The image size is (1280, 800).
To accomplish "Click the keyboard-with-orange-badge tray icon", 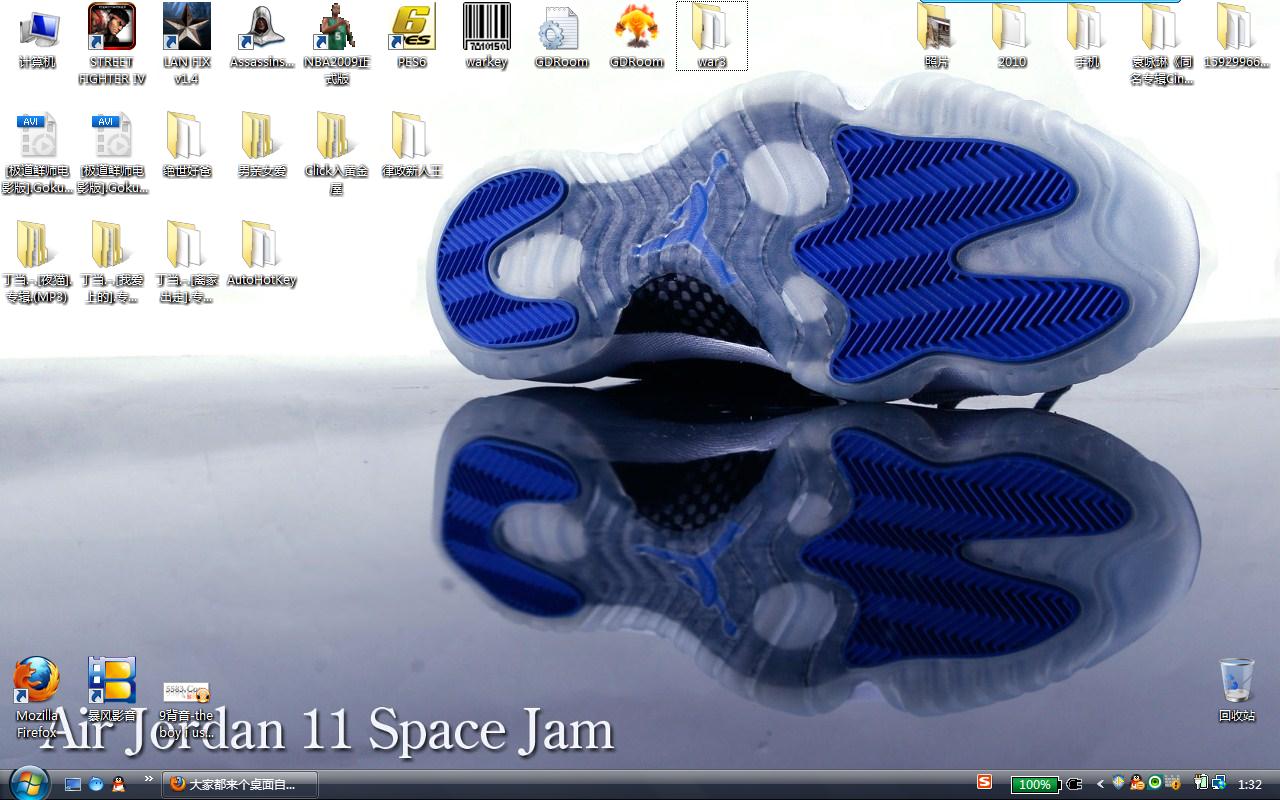I will pyautogui.click(x=1173, y=783).
